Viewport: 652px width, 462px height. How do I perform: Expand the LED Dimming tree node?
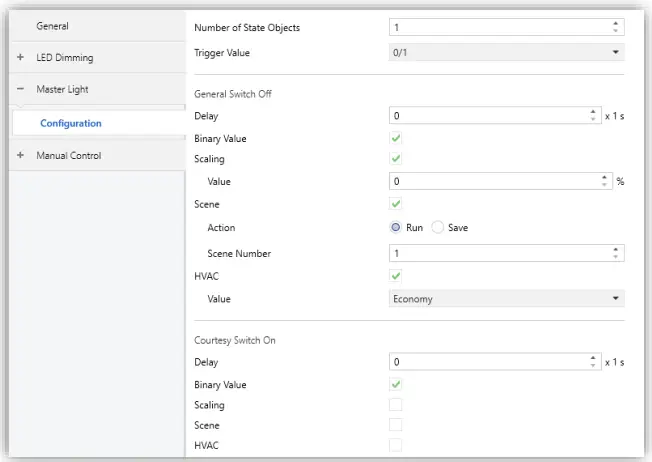pyautogui.click(x=20, y=58)
